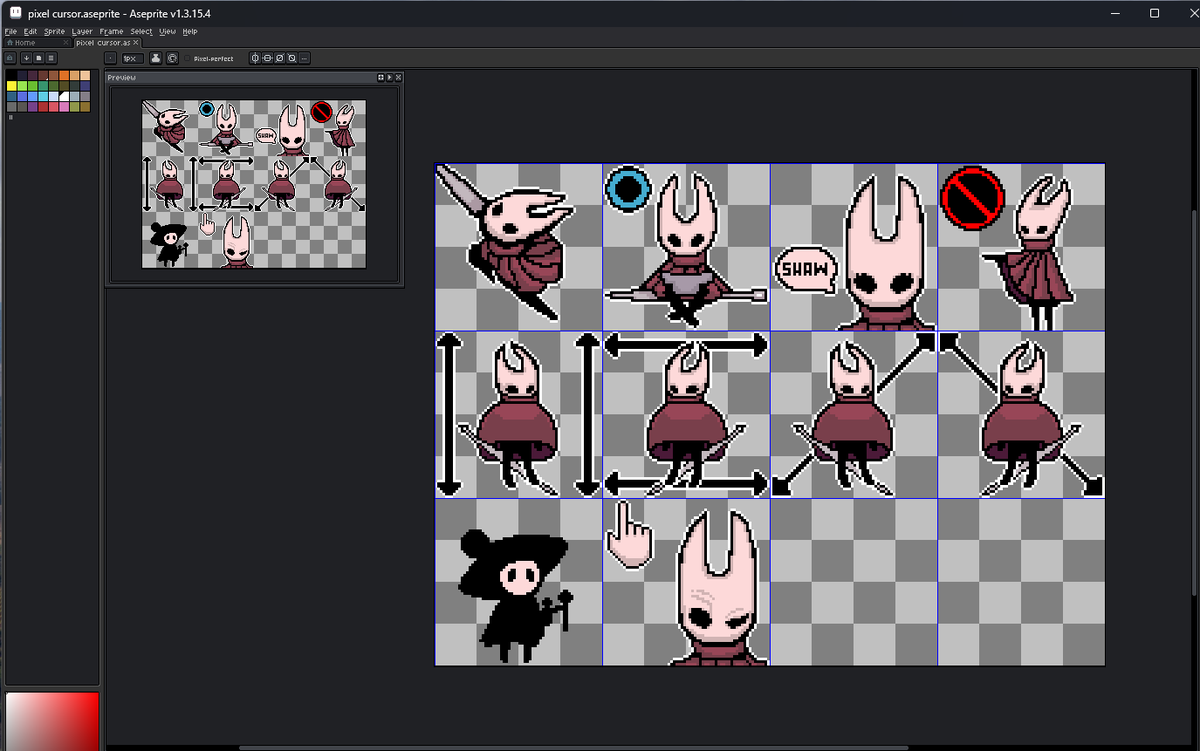
Task: Open the Sprite menu
Action: point(54,32)
